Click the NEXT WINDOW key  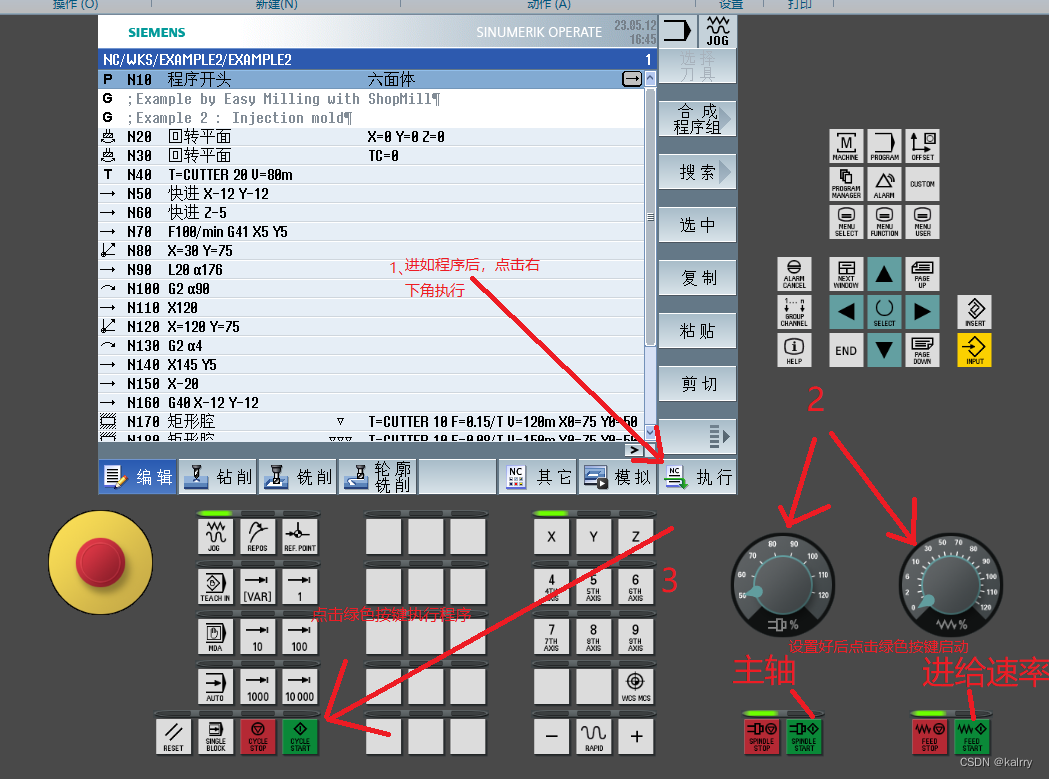[846, 274]
